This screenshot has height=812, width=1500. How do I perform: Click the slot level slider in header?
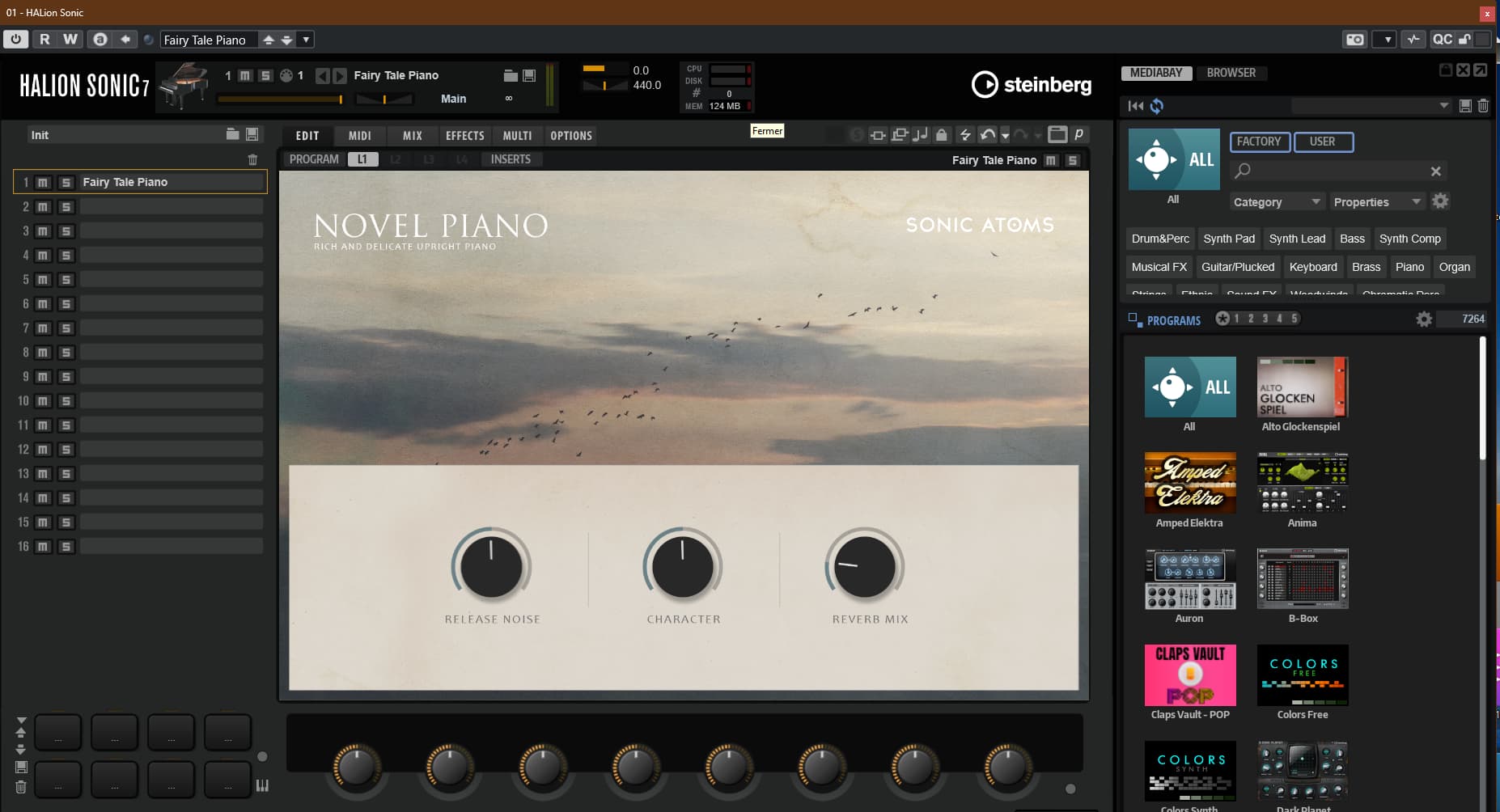coord(280,99)
